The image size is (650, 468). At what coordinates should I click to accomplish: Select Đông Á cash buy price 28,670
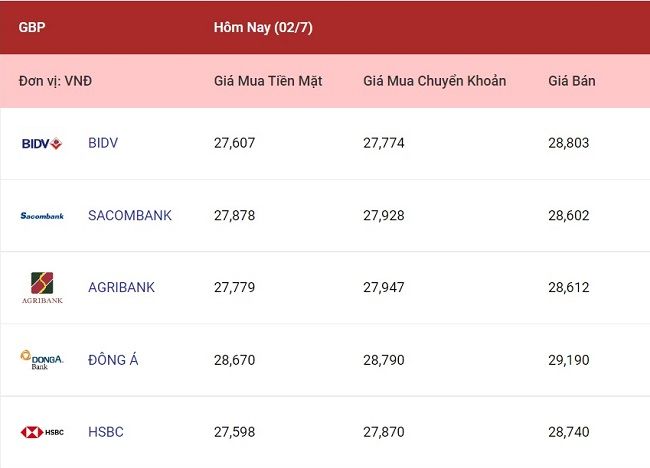[x=234, y=360]
